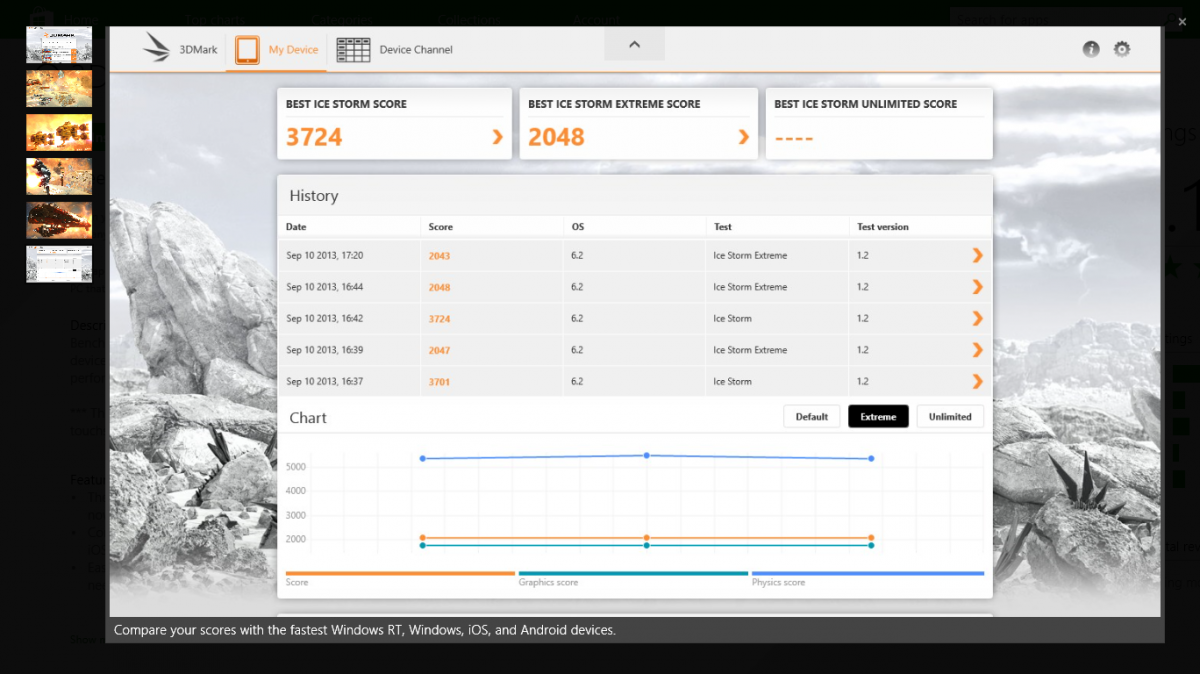Open arrow for the 17:20 history row
The width and height of the screenshot is (1200, 674).
pos(977,255)
